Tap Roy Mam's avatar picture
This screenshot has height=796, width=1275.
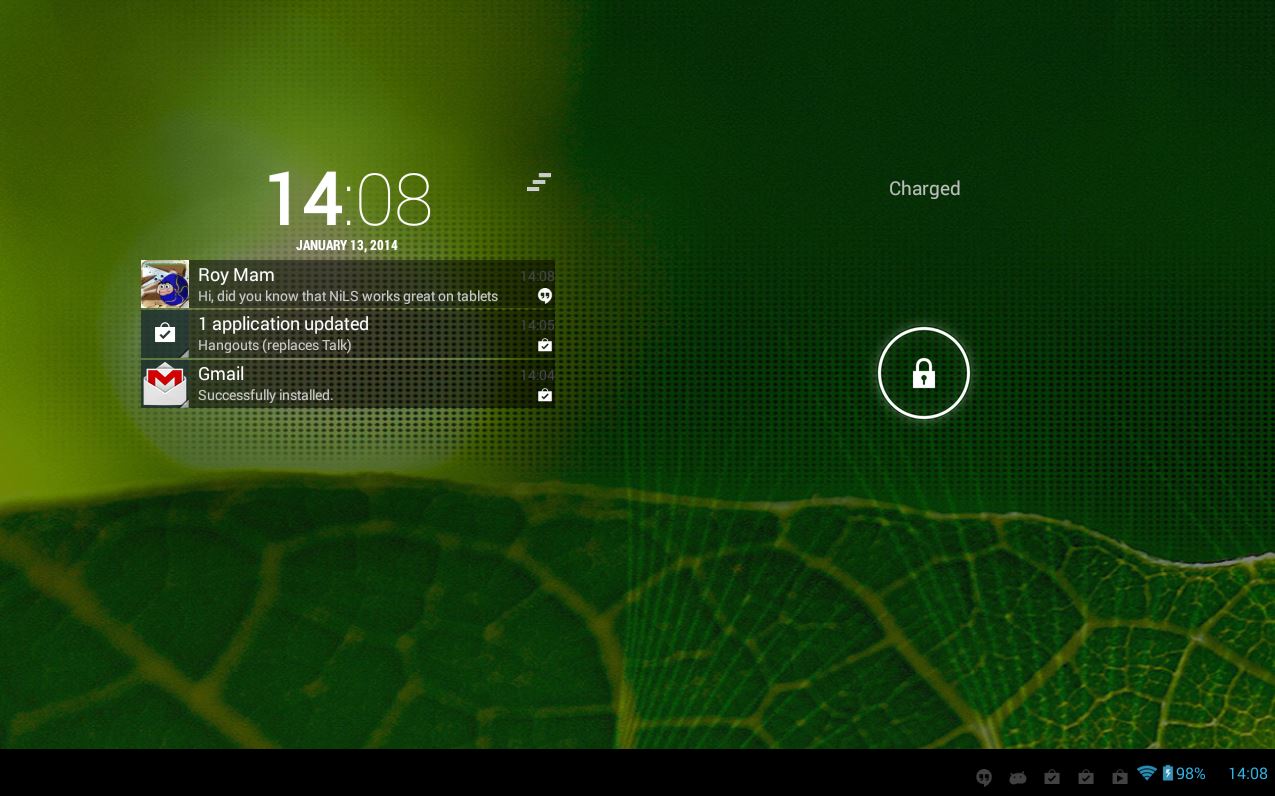click(165, 284)
